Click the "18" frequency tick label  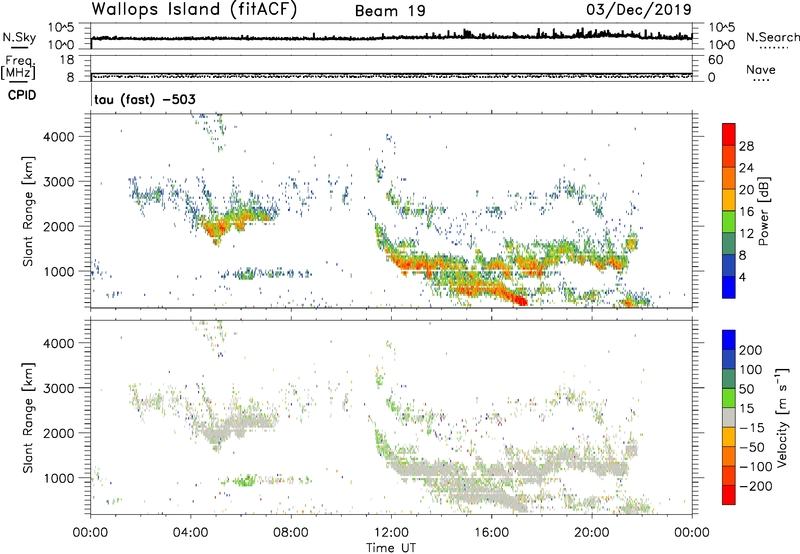[x=67, y=60]
